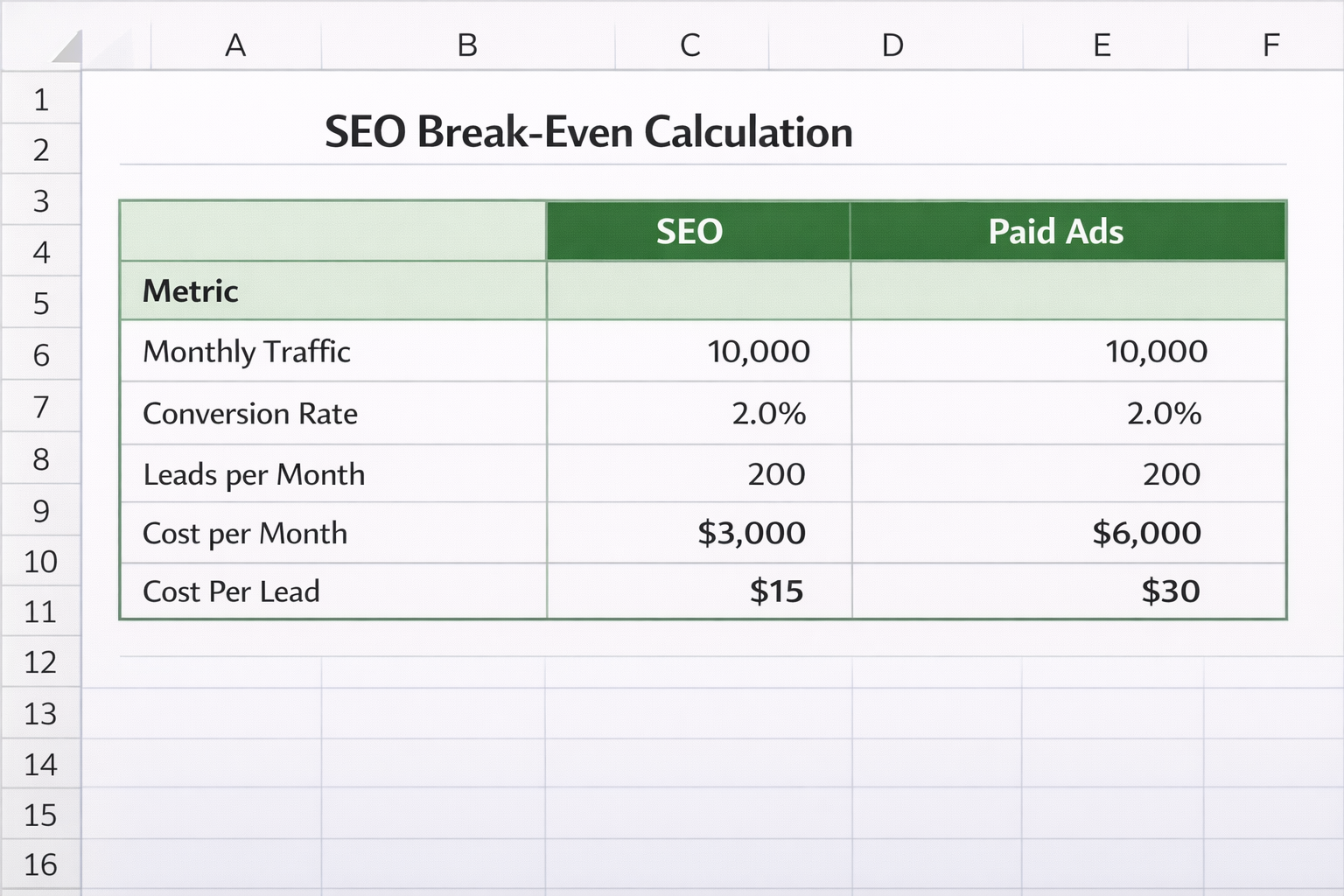Viewport: 1344px width, 896px height.
Task: Select row header 5
Action: [x=40, y=302]
